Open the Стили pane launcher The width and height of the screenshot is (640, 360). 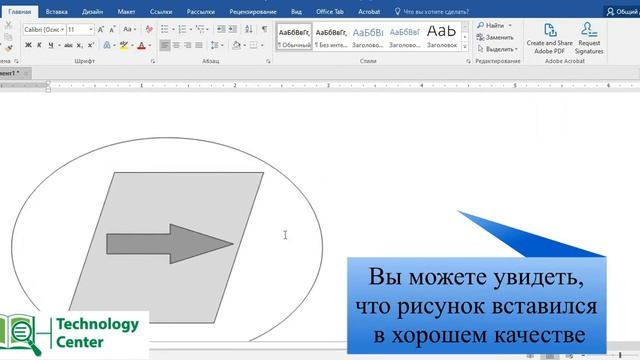tap(468, 61)
